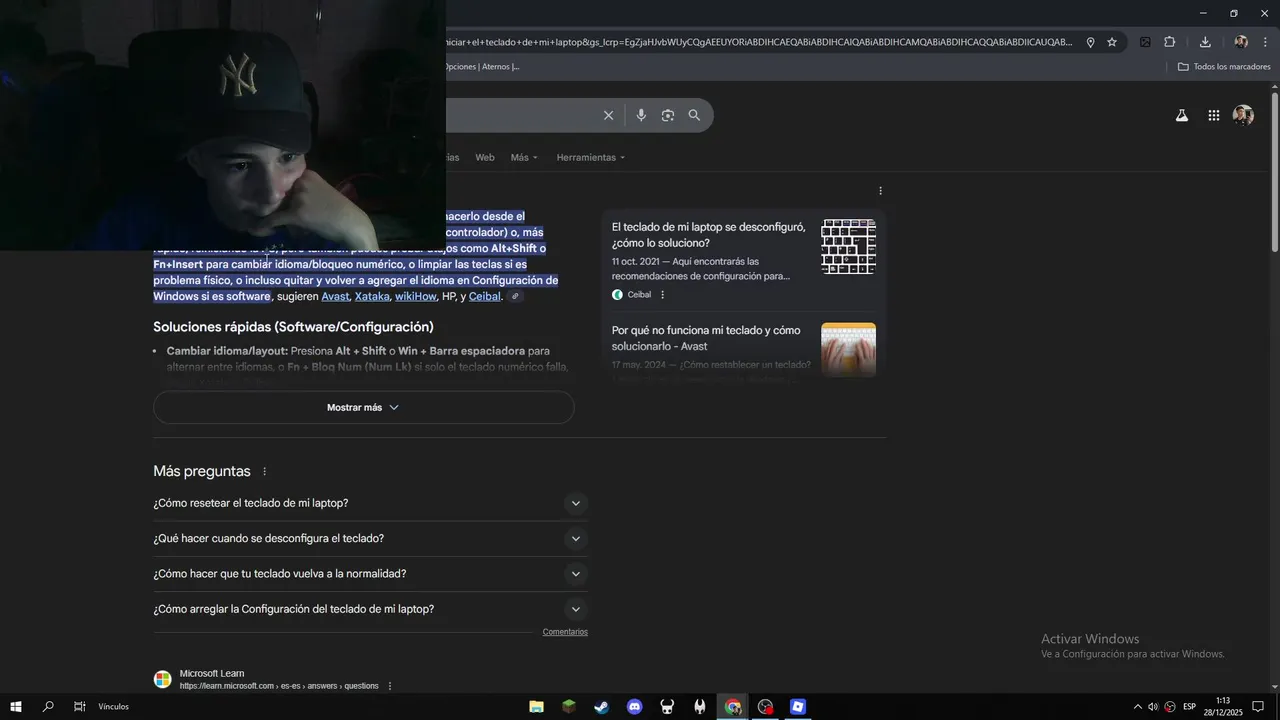Open the Xataka source link

(372, 297)
